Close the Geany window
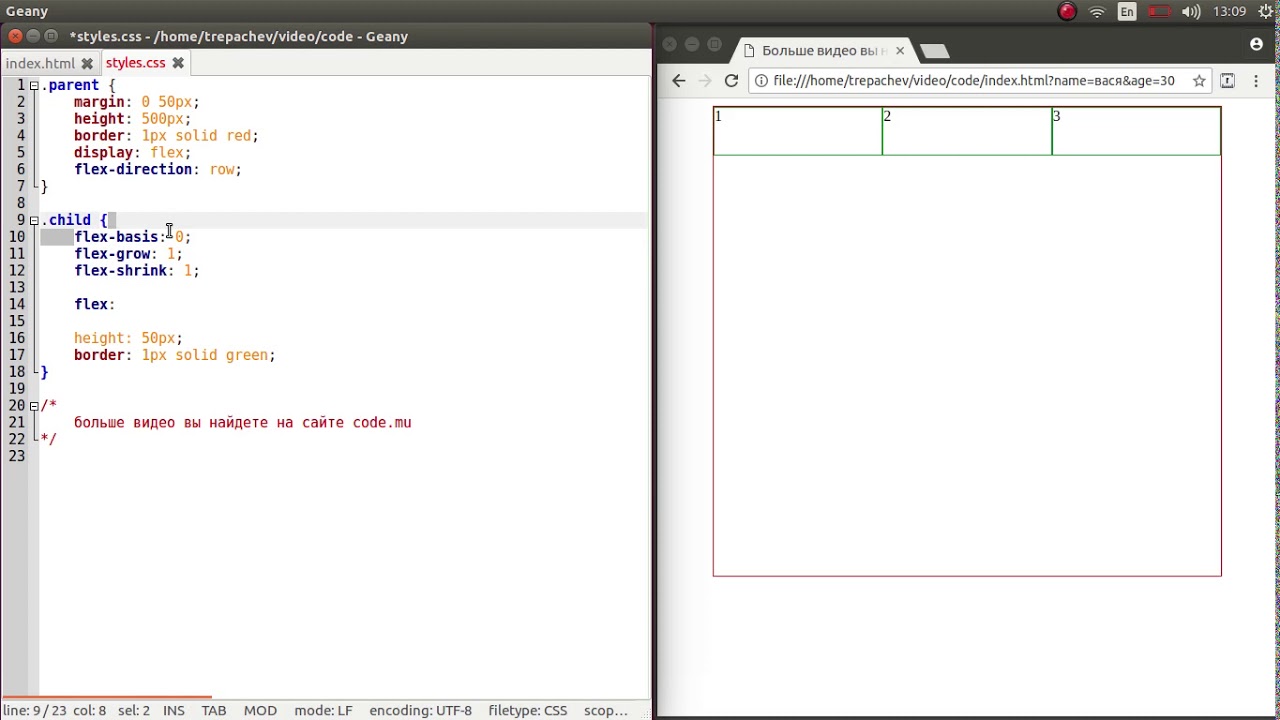This screenshot has width=1280, height=720. click(14, 36)
